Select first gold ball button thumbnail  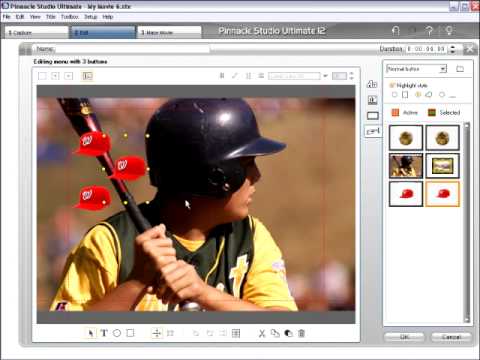pos(406,138)
